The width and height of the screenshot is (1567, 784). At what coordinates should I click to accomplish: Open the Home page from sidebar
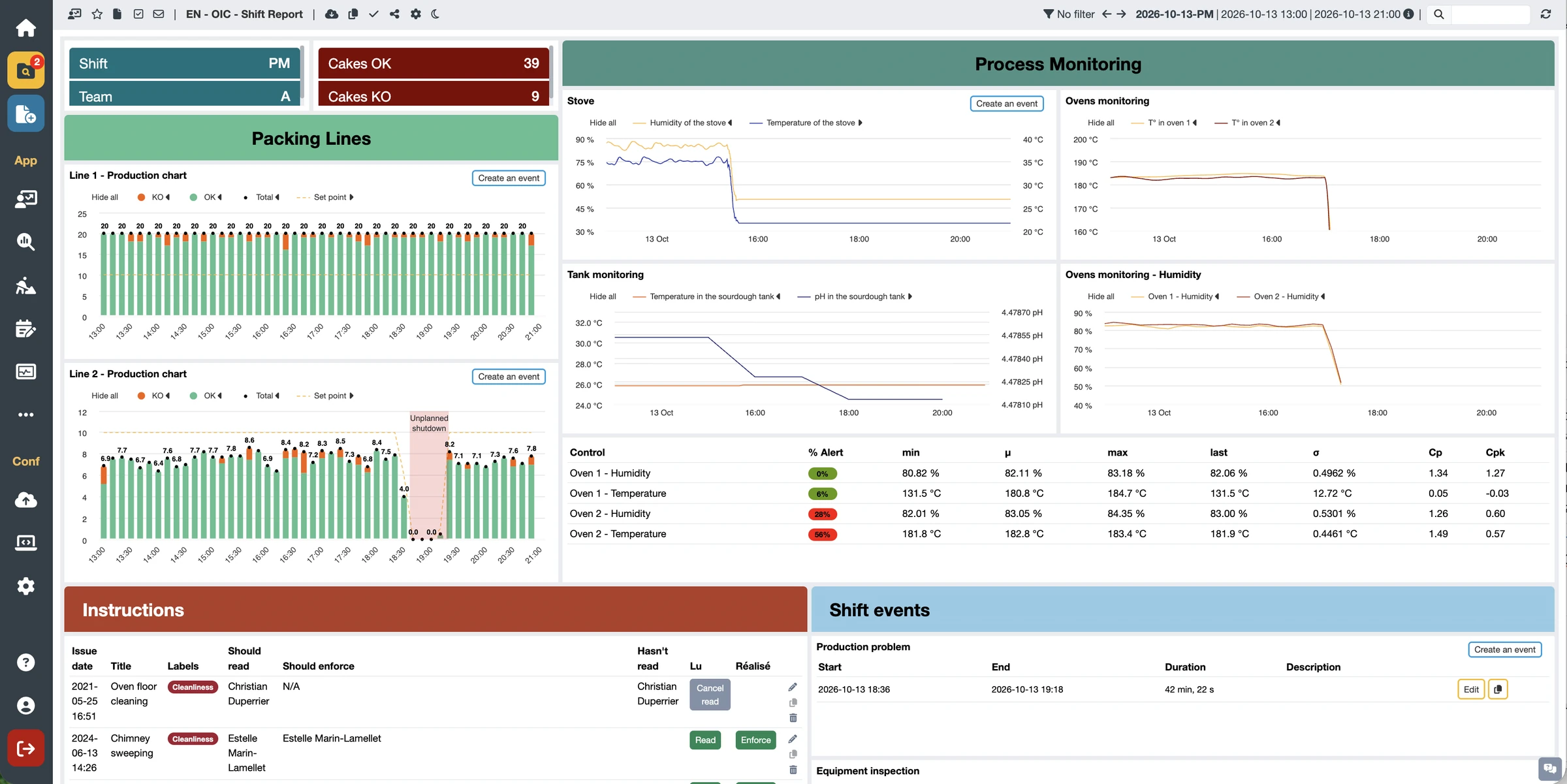click(25, 28)
